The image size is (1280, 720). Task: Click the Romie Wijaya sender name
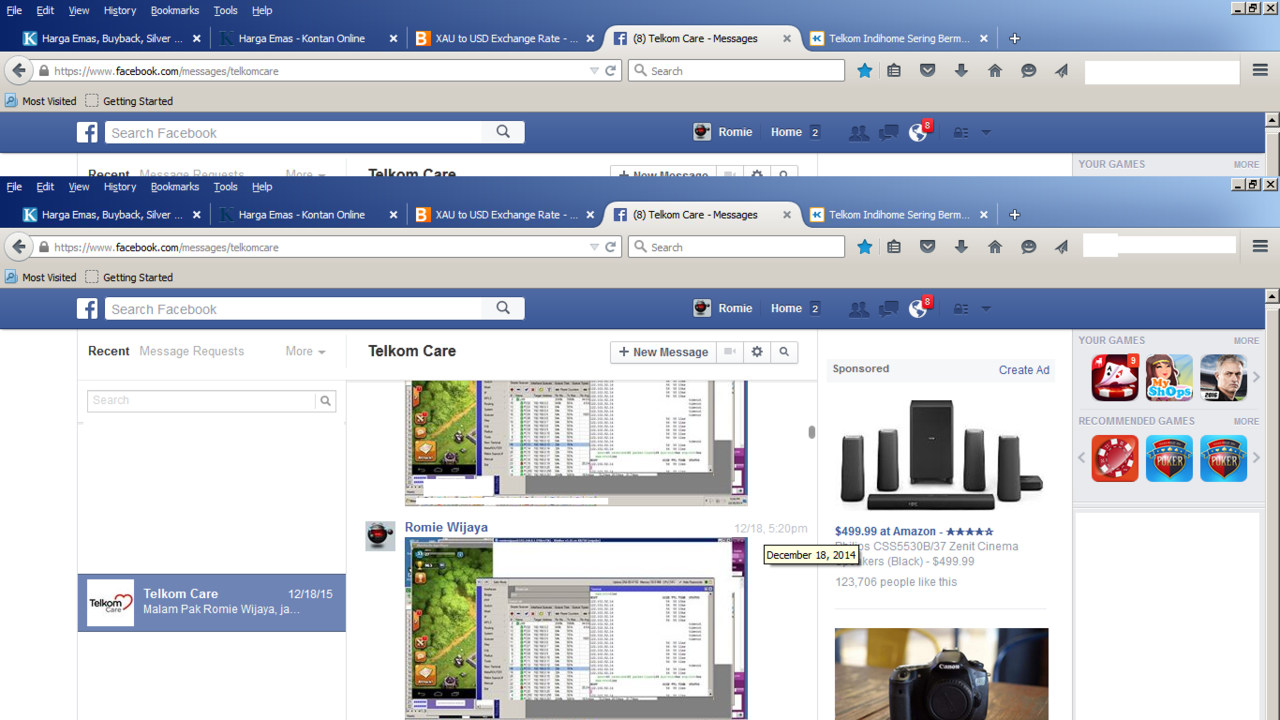[446, 527]
